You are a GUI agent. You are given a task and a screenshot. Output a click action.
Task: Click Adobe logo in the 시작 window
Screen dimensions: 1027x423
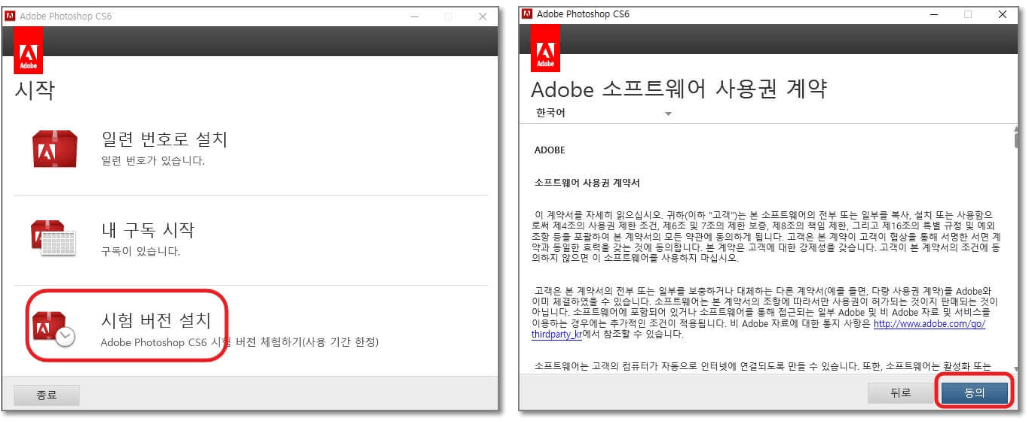click(x=29, y=50)
